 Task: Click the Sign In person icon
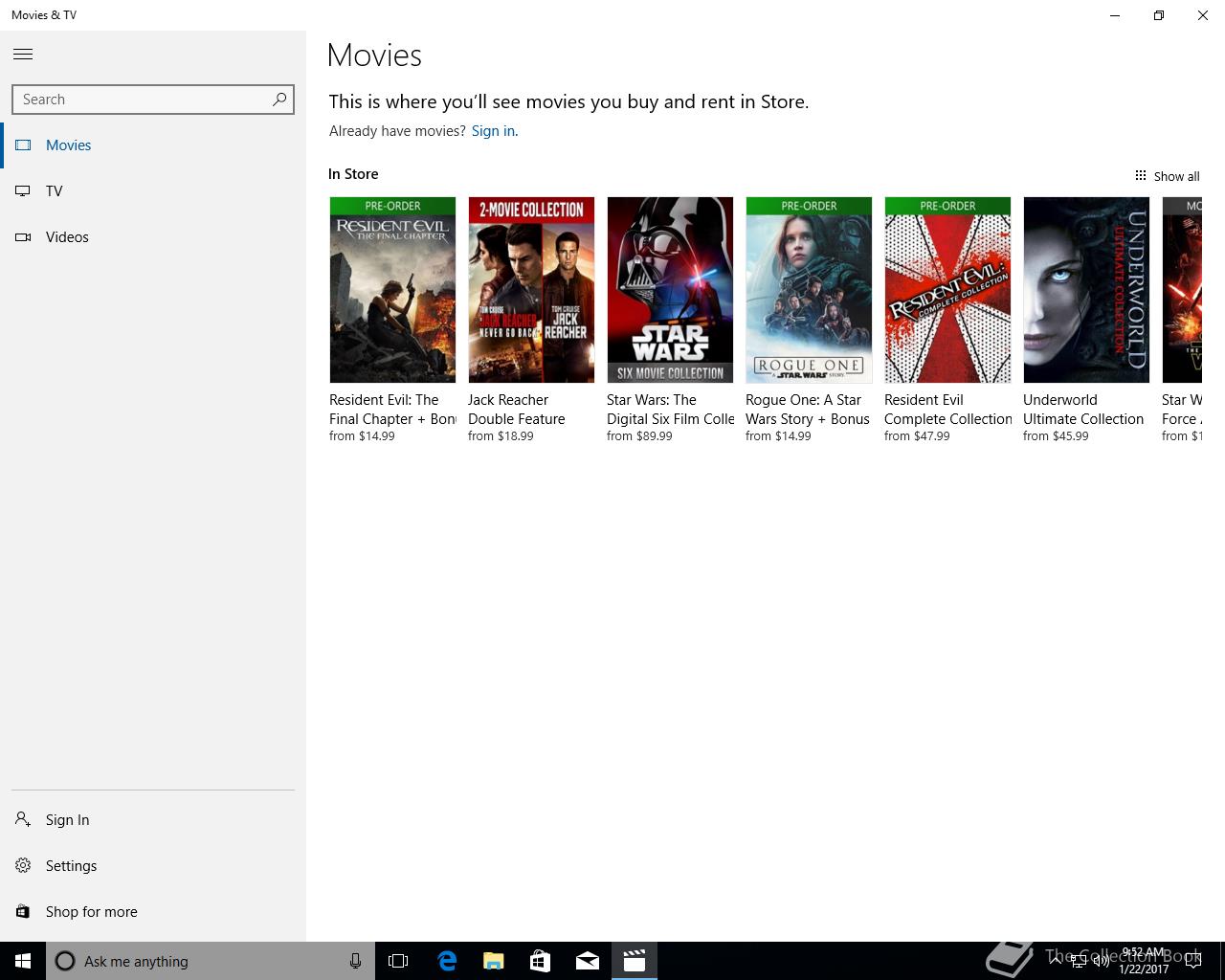pyautogui.click(x=23, y=819)
